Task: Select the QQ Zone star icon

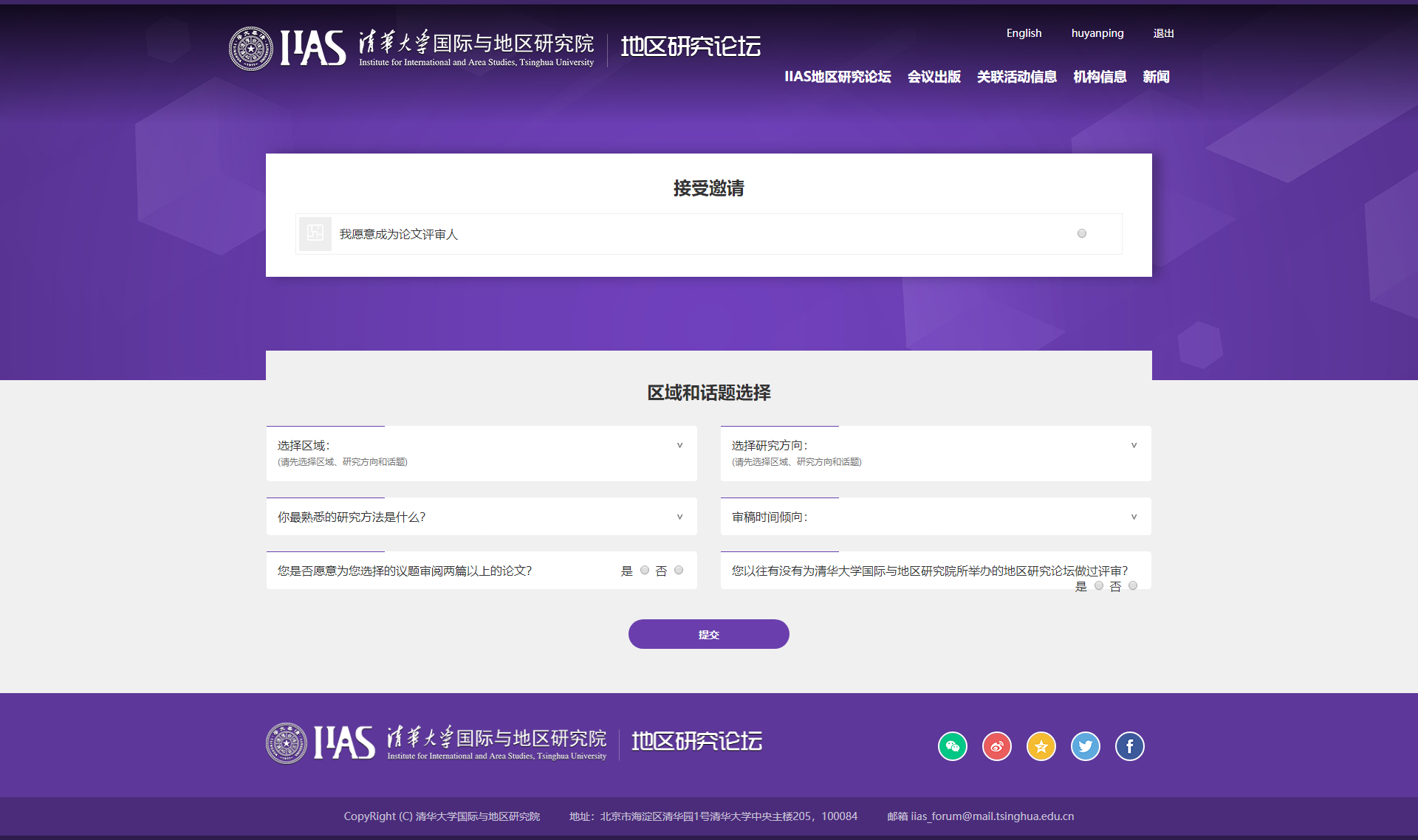Action: [1041, 746]
